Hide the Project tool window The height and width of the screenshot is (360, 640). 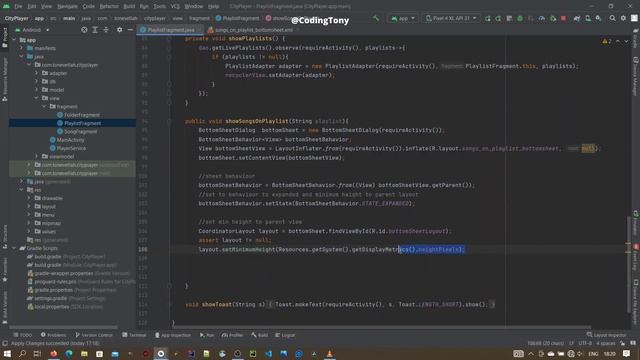pyautogui.click(x=130, y=30)
